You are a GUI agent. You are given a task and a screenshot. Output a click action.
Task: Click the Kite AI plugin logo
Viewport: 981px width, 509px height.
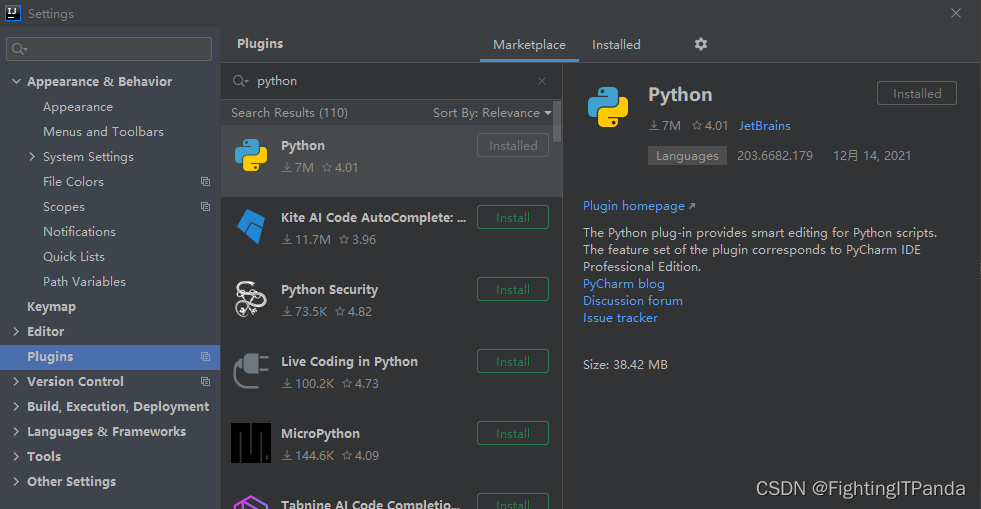(x=251, y=226)
